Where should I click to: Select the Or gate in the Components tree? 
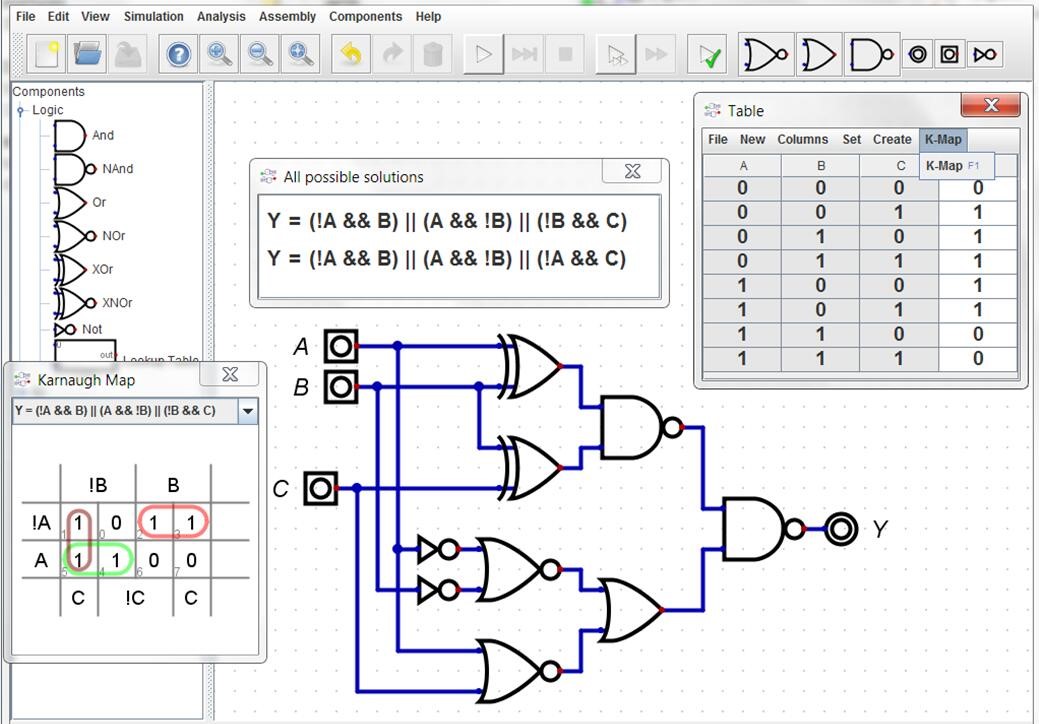pos(80,203)
